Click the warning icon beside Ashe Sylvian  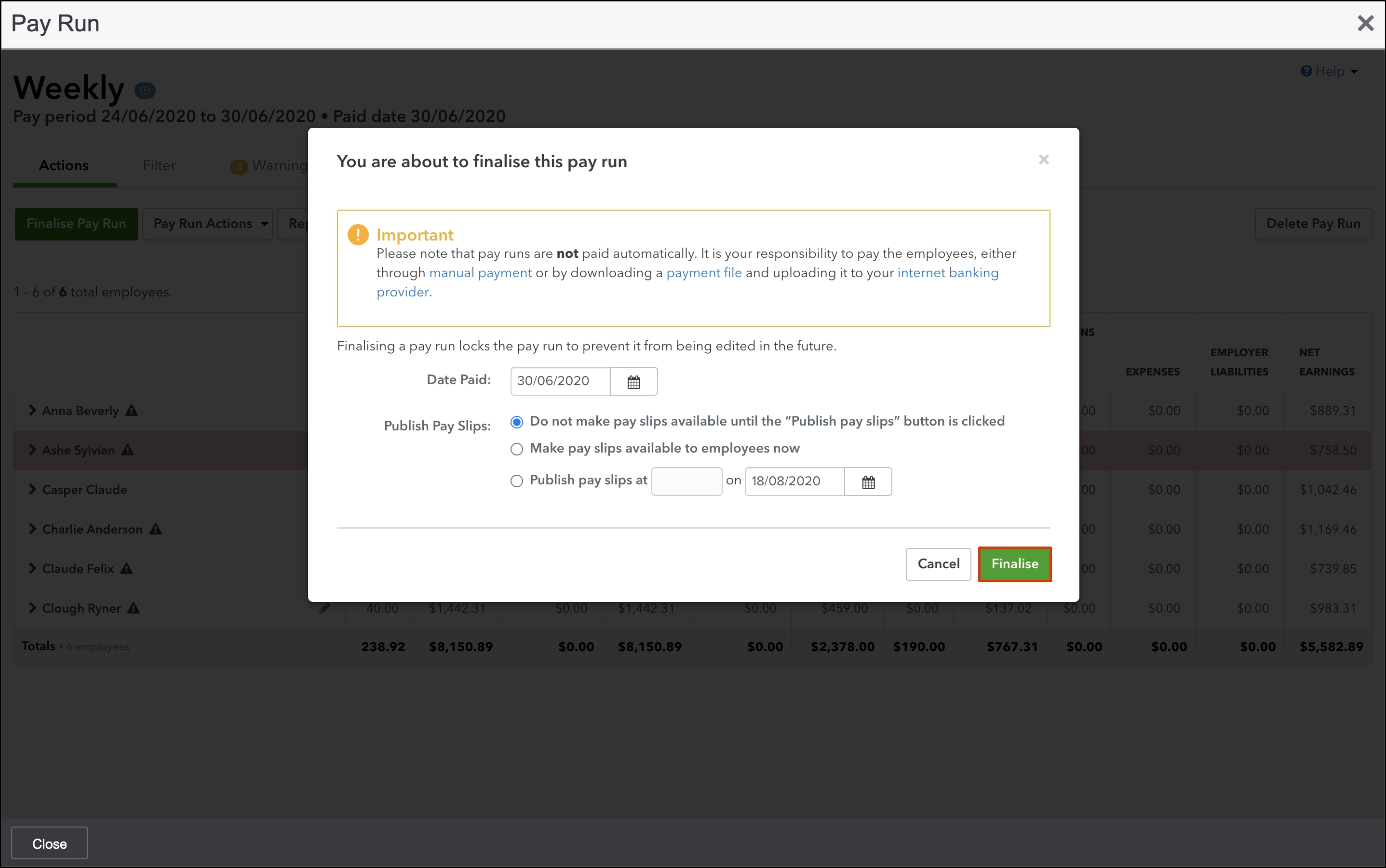(x=127, y=450)
